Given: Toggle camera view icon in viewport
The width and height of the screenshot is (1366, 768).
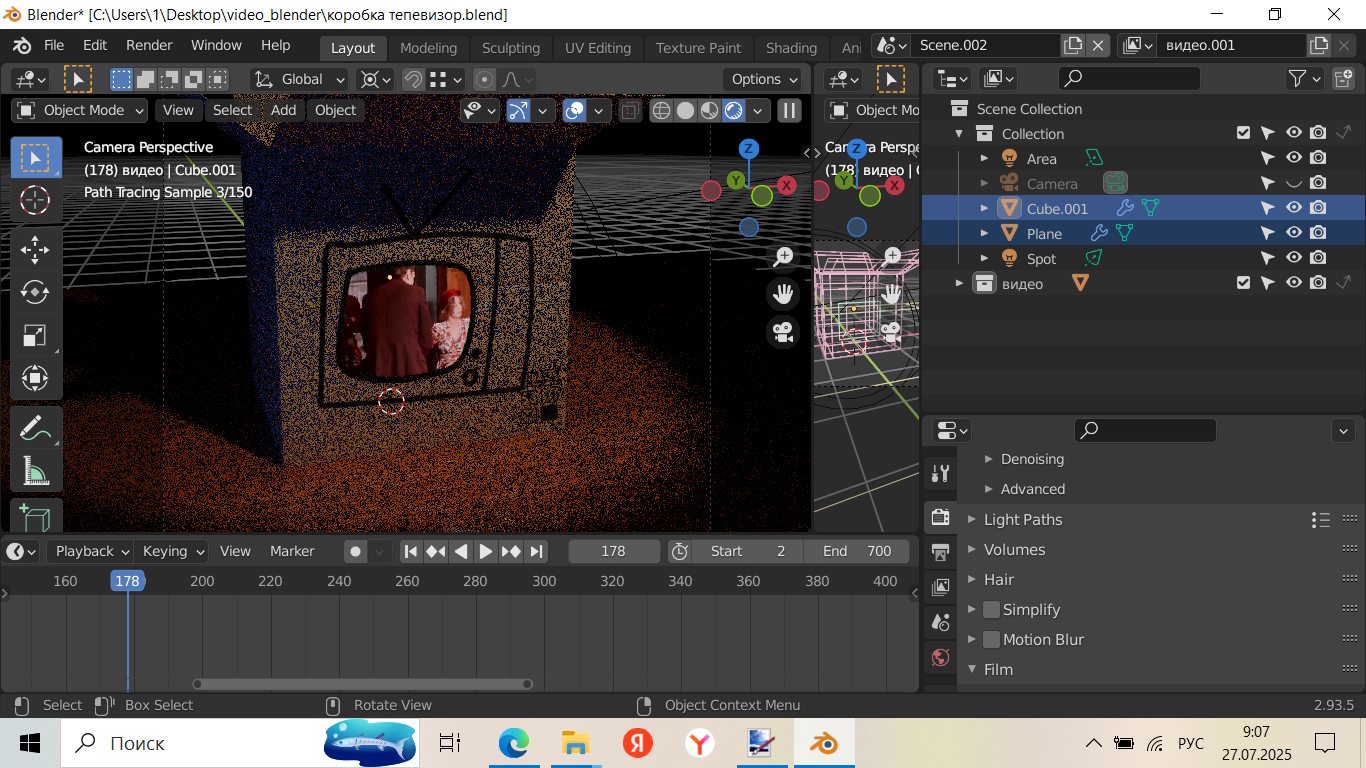Looking at the screenshot, I should coord(783,332).
